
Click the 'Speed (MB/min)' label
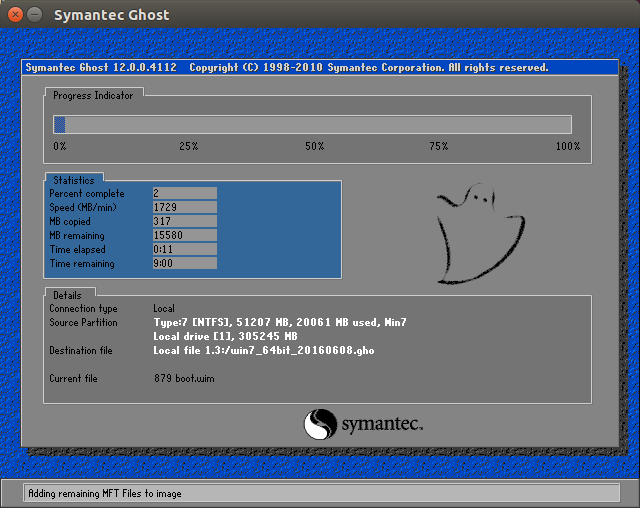pyautogui.click(x=83, y=207)
